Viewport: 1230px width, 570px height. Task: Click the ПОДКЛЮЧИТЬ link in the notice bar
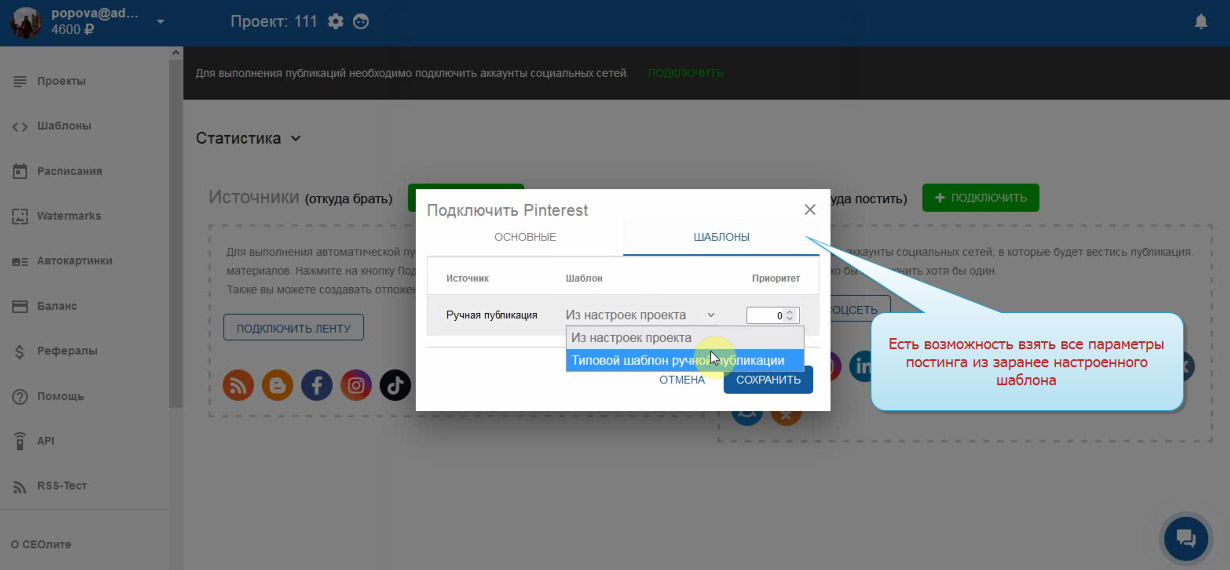point(685,73)
